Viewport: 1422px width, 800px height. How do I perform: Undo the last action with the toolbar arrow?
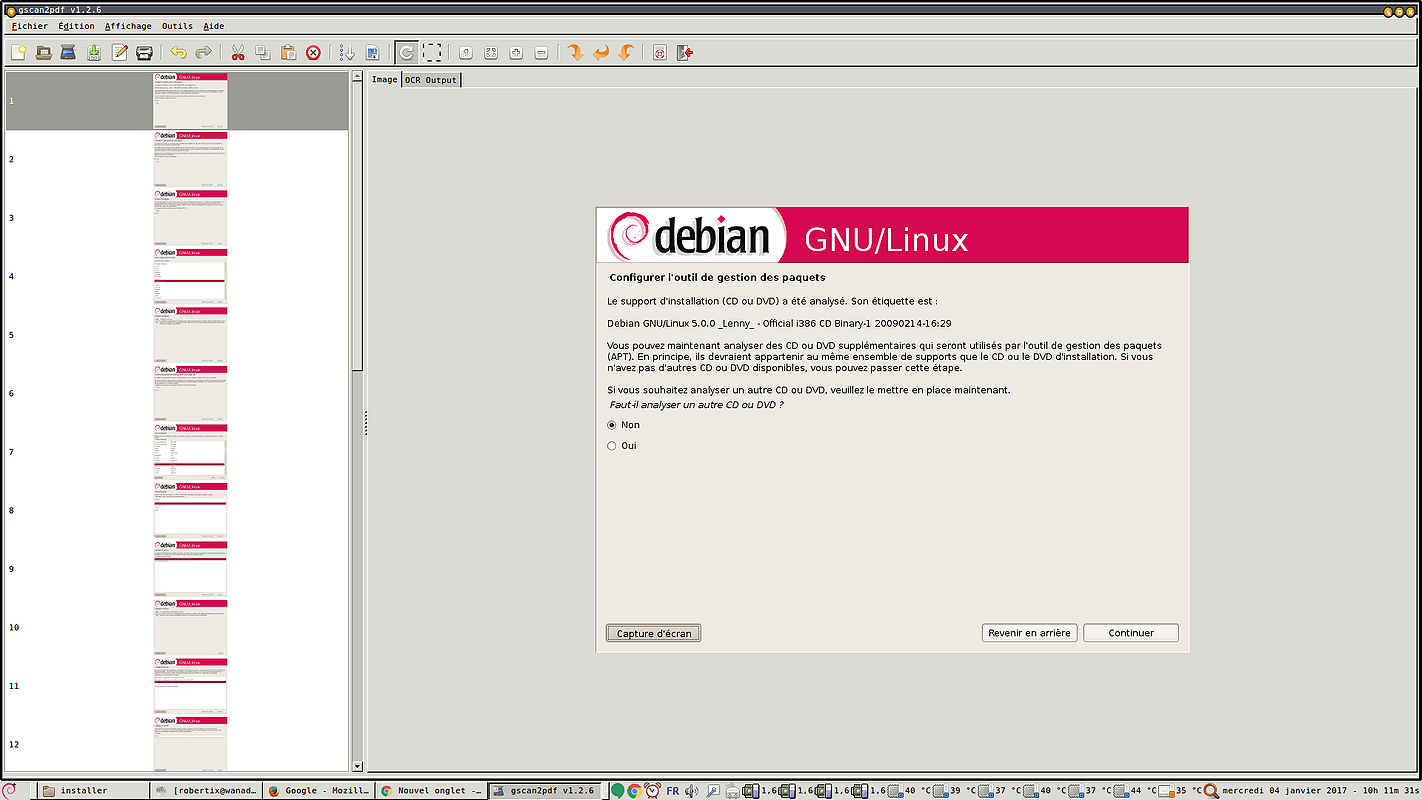coord(178,52)
